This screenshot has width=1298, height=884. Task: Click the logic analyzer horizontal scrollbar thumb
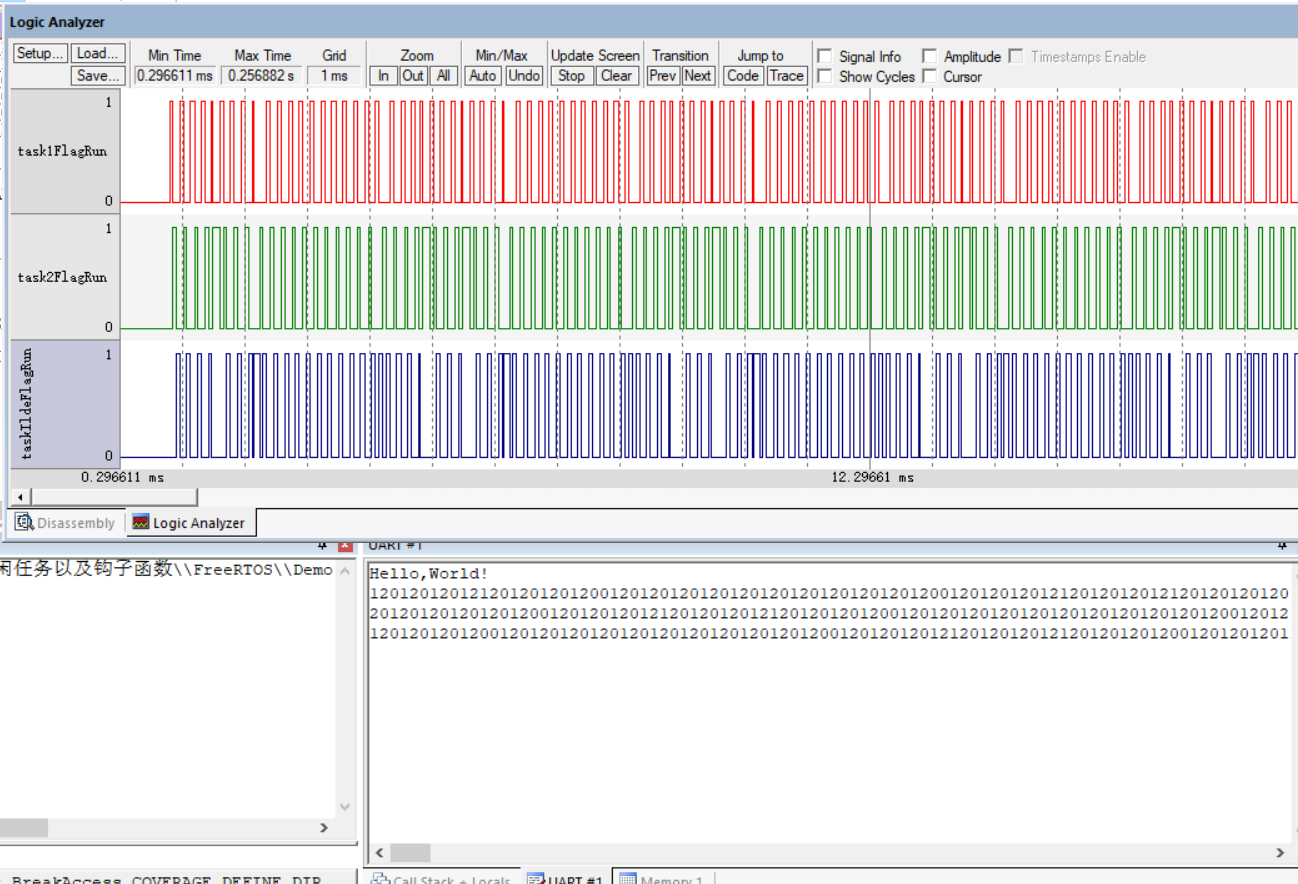tap(114, 497)
